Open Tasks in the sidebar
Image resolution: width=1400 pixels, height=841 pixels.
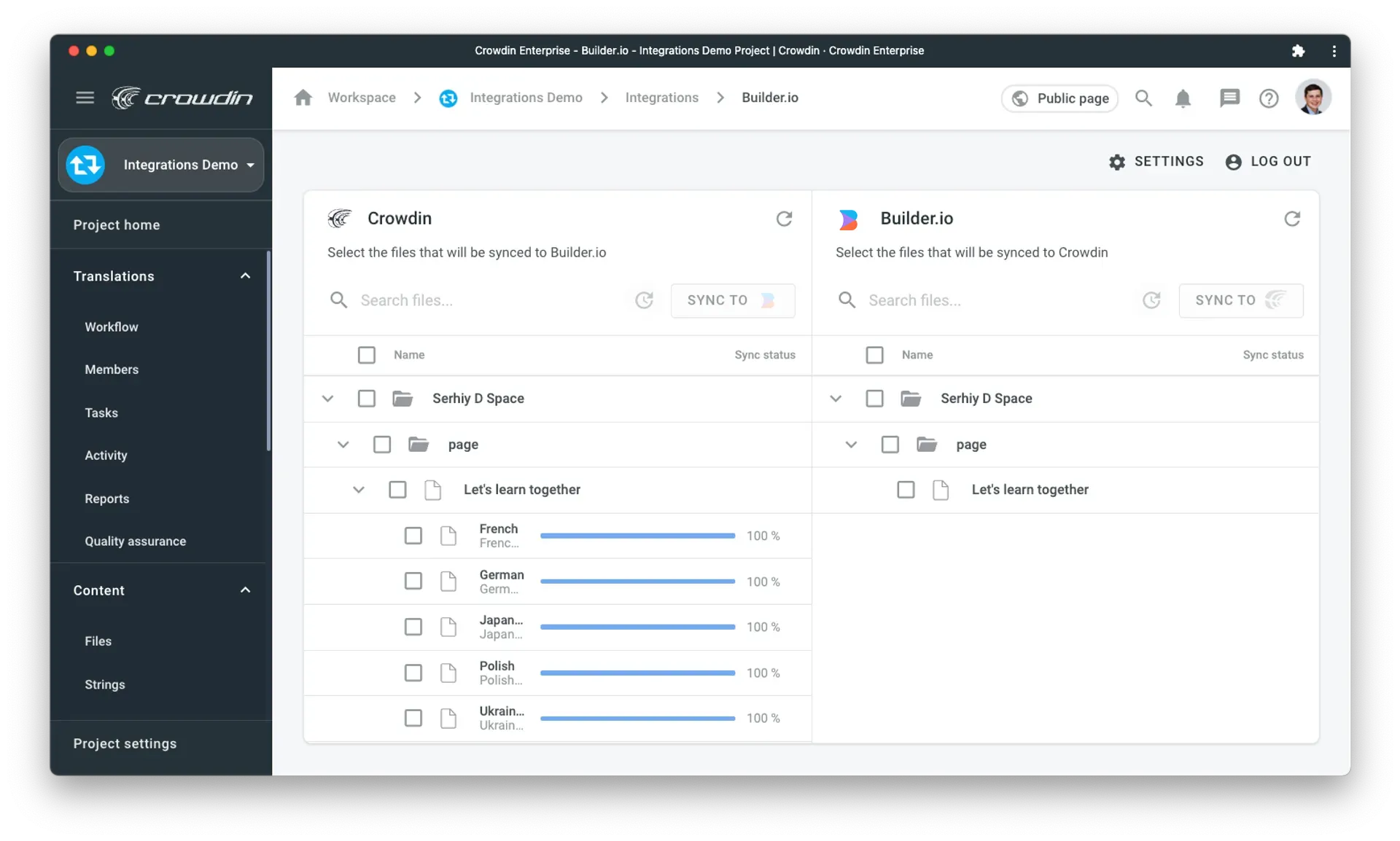[101, 412]
